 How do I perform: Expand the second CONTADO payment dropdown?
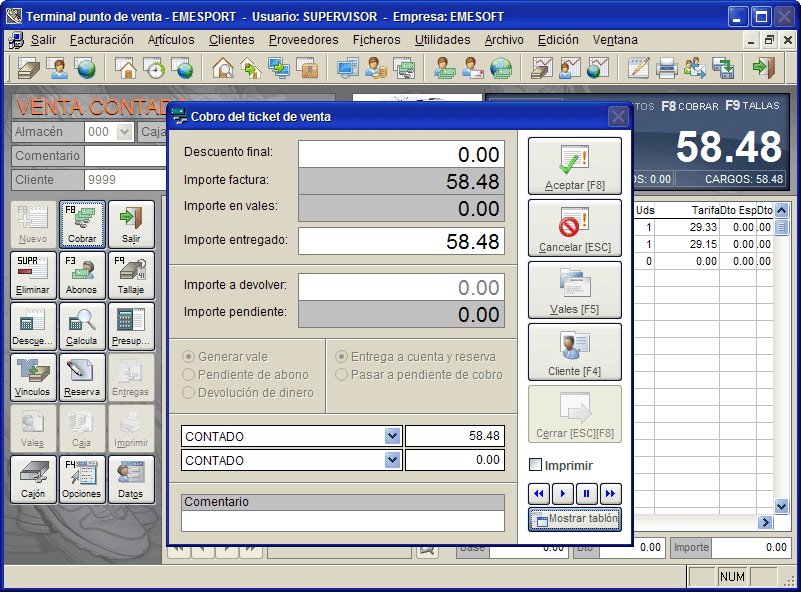pyautogui.click(x=392, y=460)
